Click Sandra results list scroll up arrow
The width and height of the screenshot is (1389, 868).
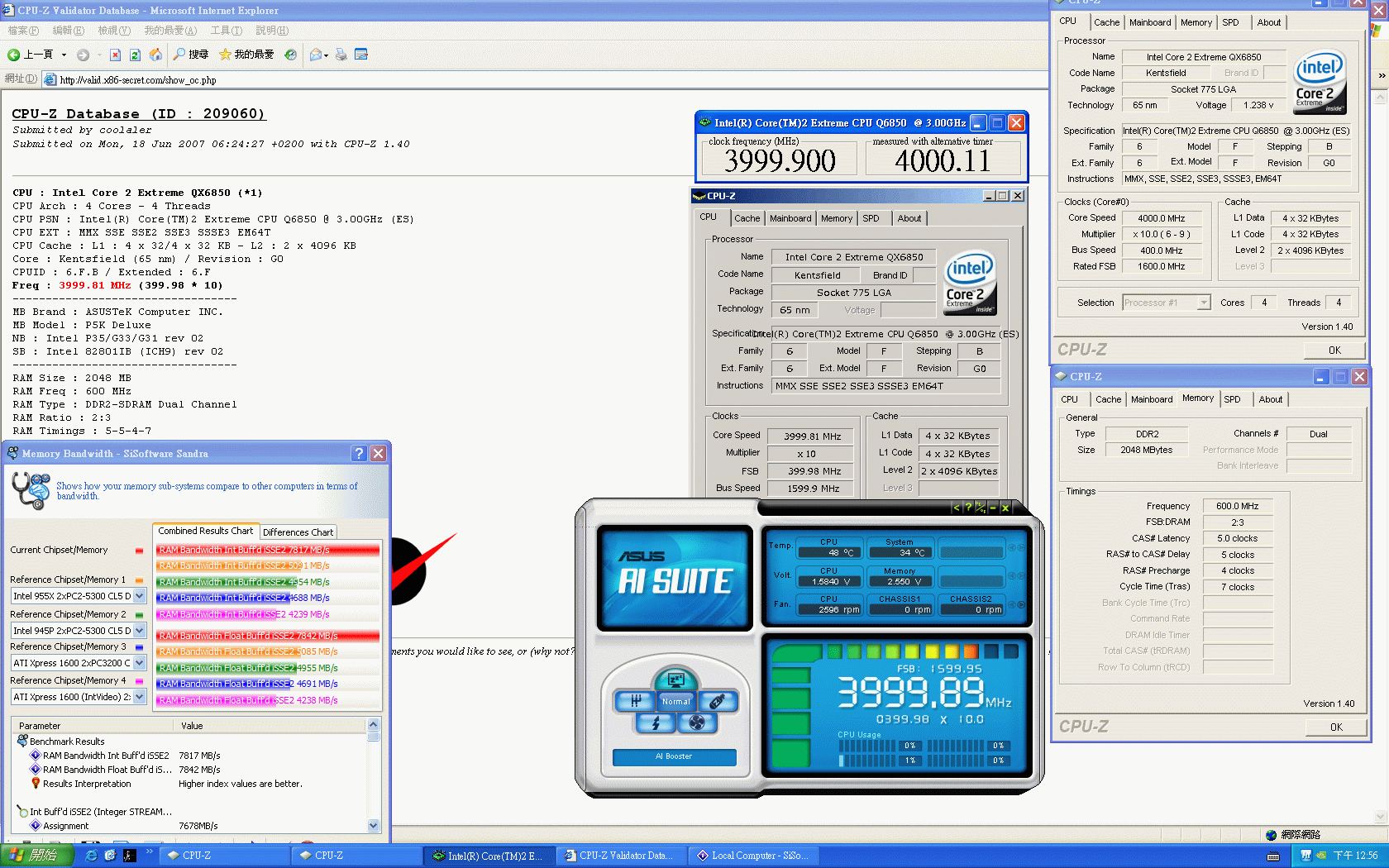tap(374, 725)
